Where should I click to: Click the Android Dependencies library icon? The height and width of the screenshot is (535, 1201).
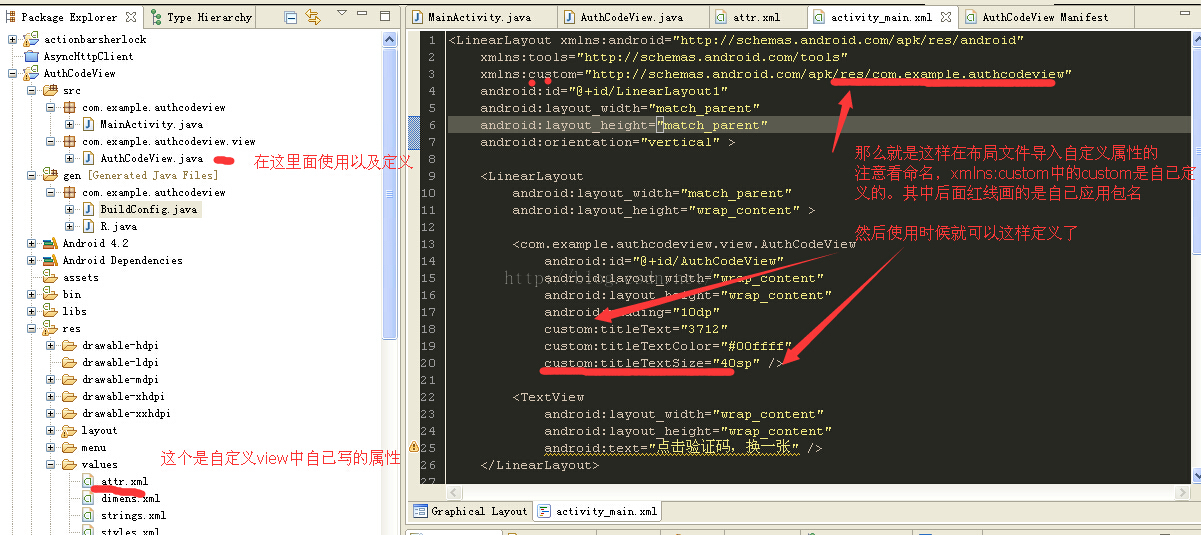50,260
